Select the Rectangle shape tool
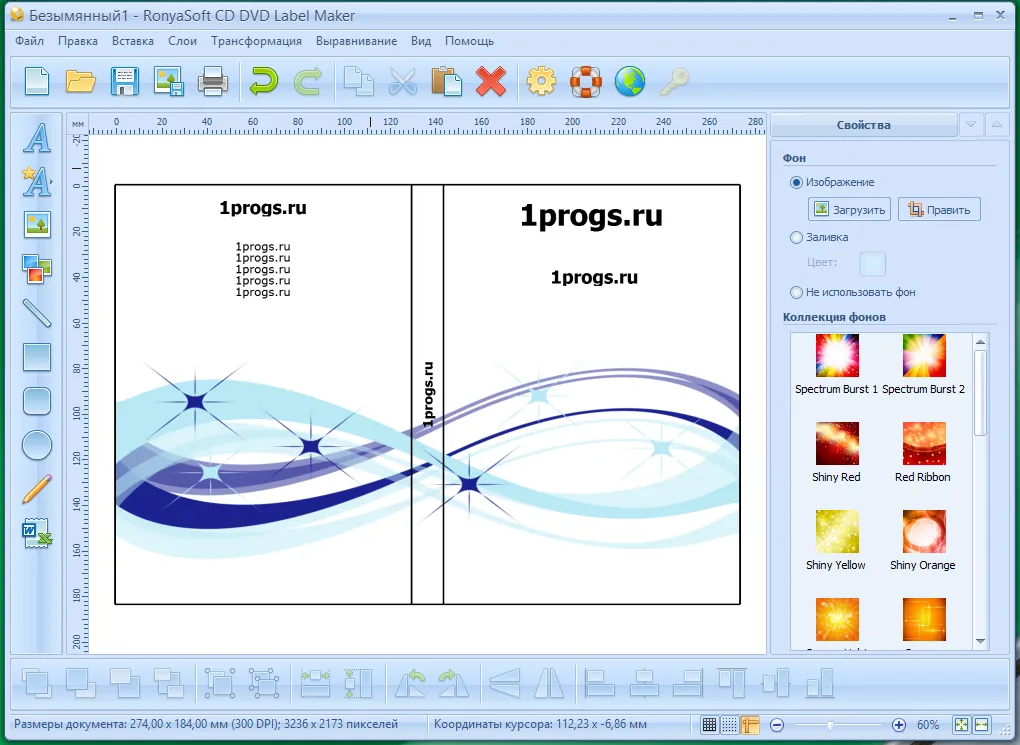The image size is (1020, 745). pyautogui.click(x=37, y=357)
